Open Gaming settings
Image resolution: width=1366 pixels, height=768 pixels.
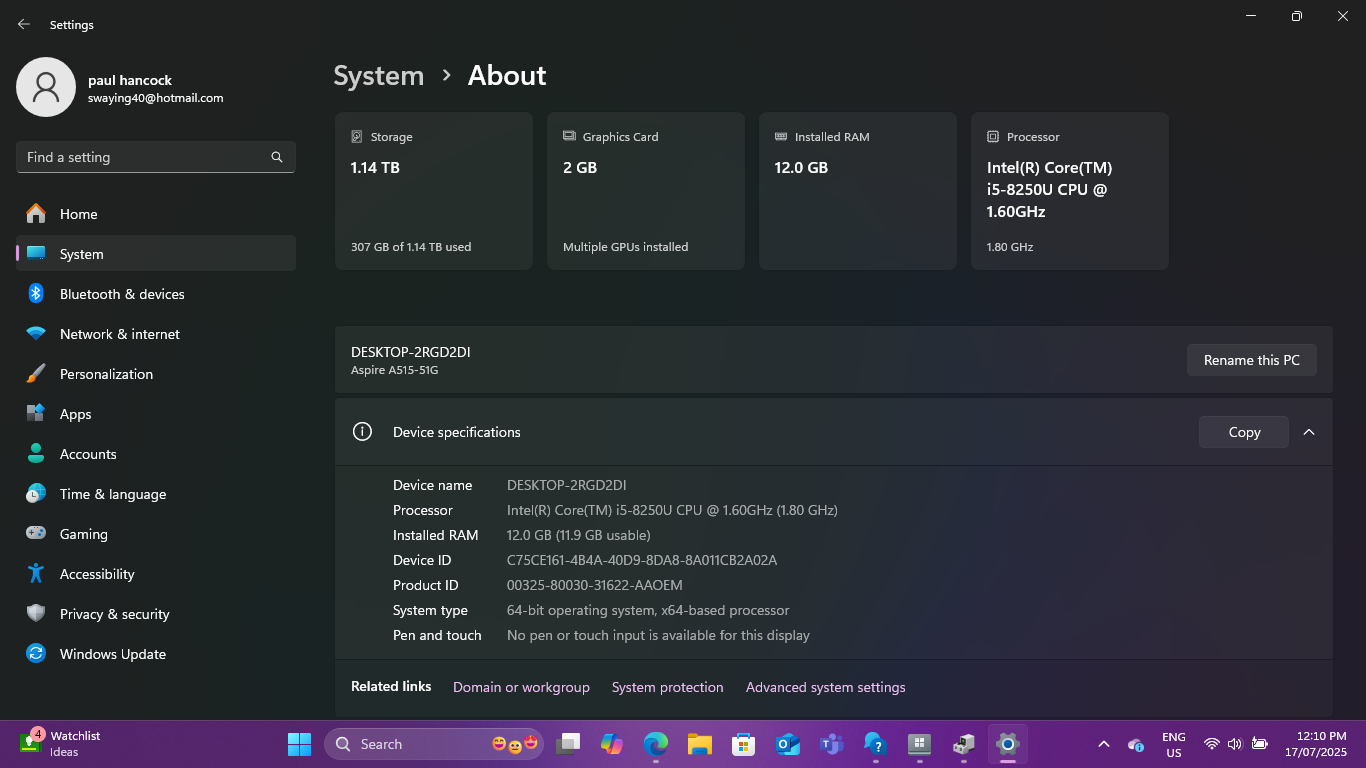(x=156, y=534)
